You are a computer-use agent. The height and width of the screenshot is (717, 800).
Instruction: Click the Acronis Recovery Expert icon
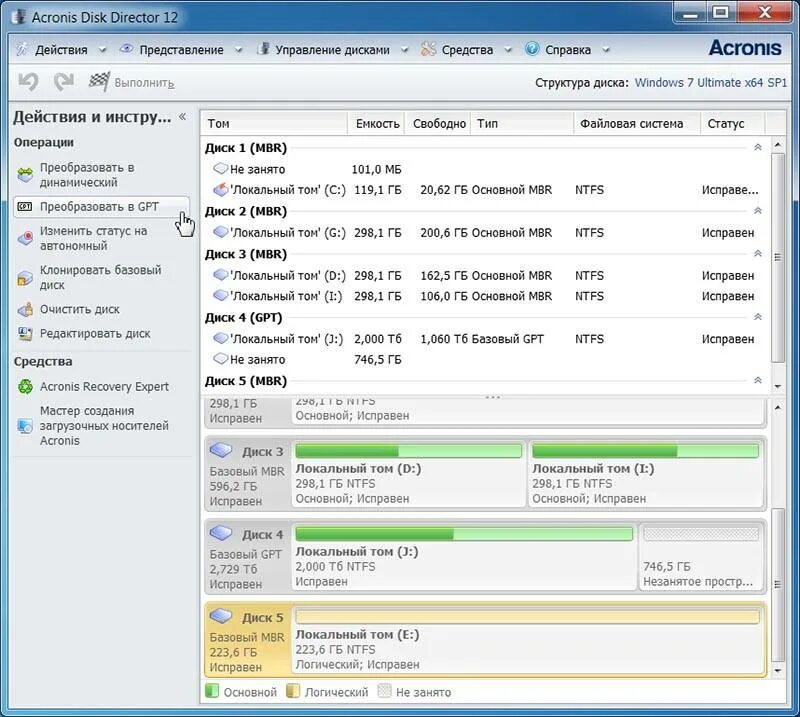coord(25,386)
